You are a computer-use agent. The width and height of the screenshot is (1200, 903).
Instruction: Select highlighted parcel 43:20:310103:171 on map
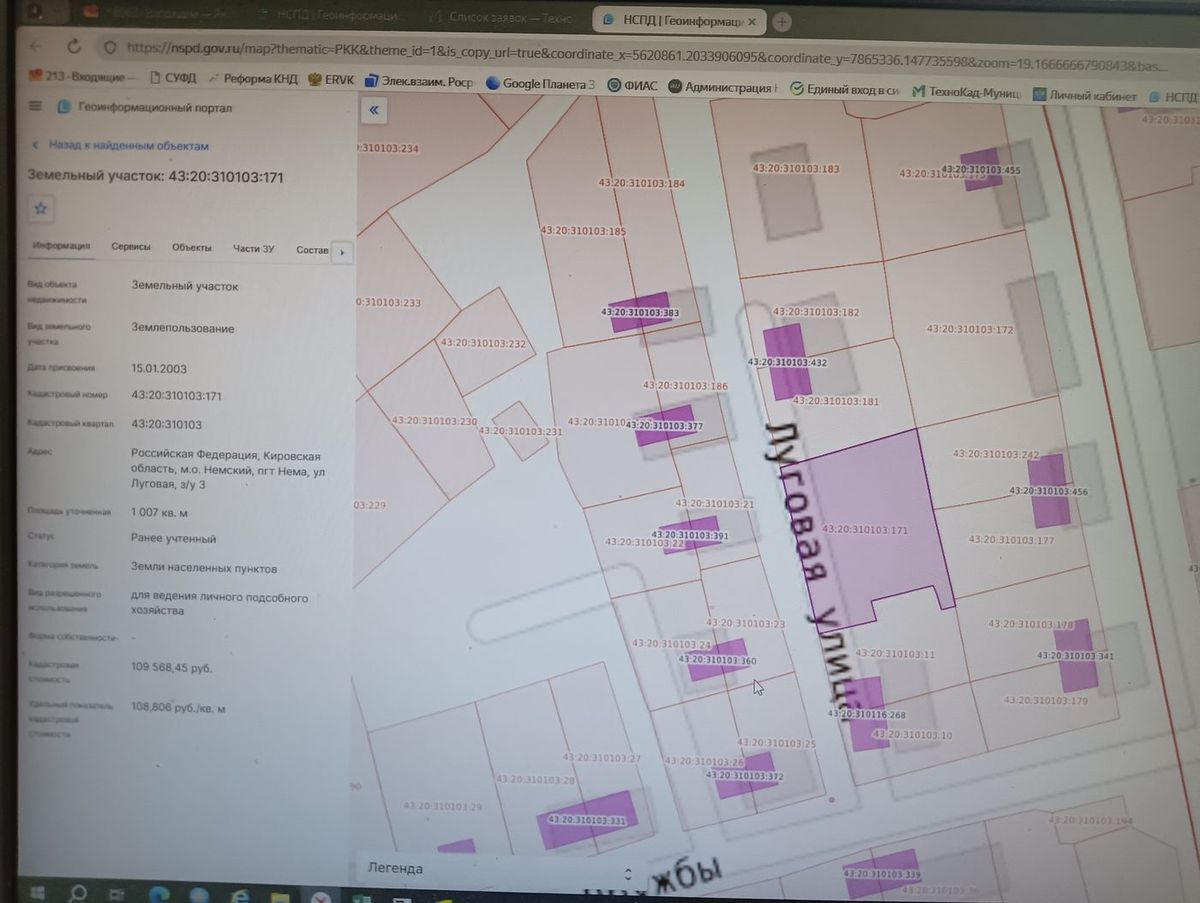[864, 530]
